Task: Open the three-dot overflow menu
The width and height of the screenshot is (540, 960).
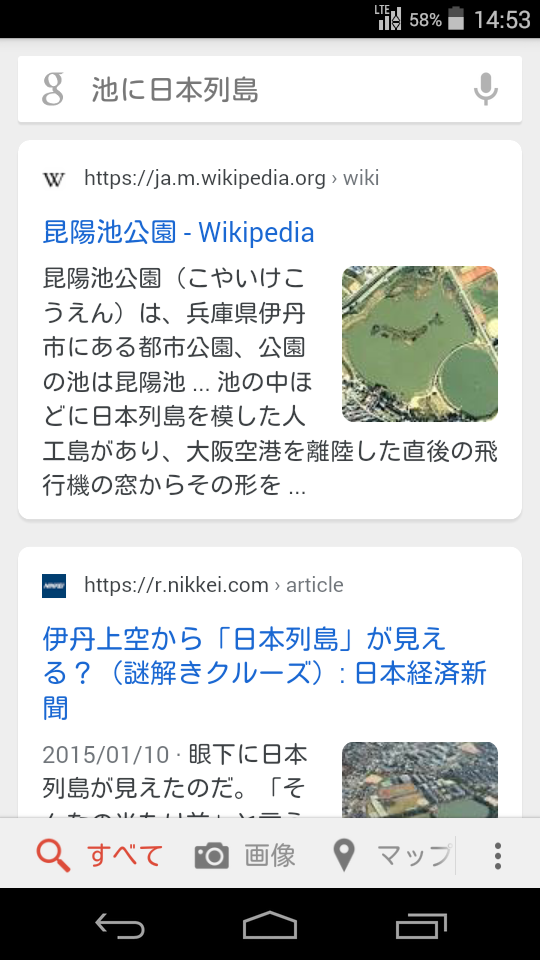Action: coord(498,855)
